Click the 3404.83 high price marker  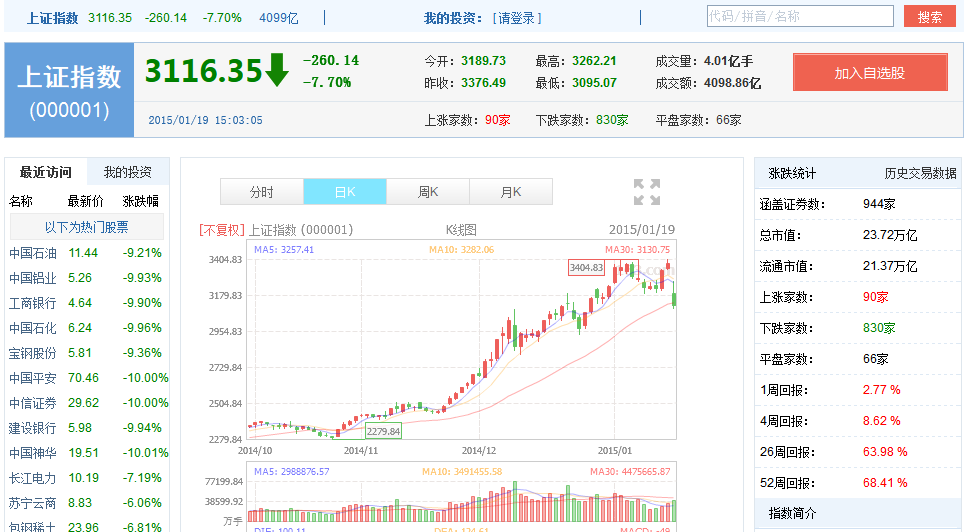tap(586, 268)
